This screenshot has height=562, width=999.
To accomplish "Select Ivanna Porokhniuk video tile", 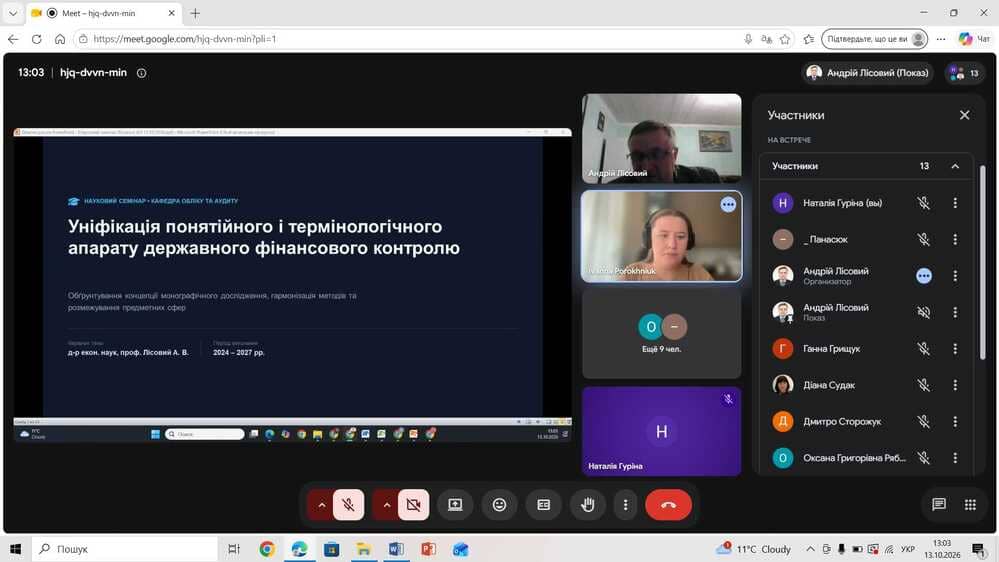I will [x=661, y=236].
